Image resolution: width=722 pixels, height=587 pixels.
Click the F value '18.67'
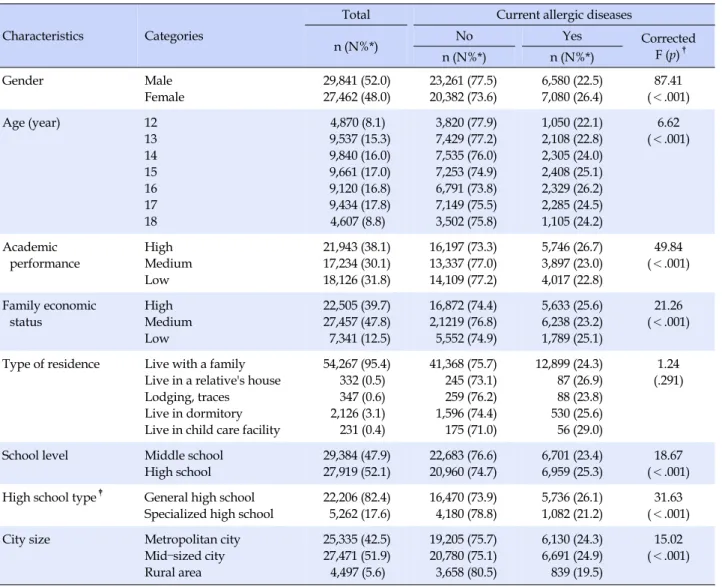[x=668, y=456]
